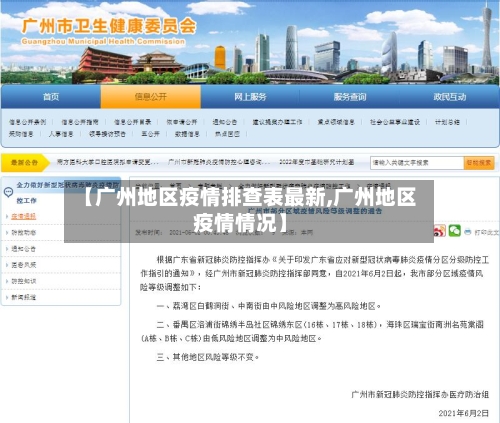Open 疫情通报 in the left sidebar
Screen dimensions: 500x423
click(x=23, y=216)
